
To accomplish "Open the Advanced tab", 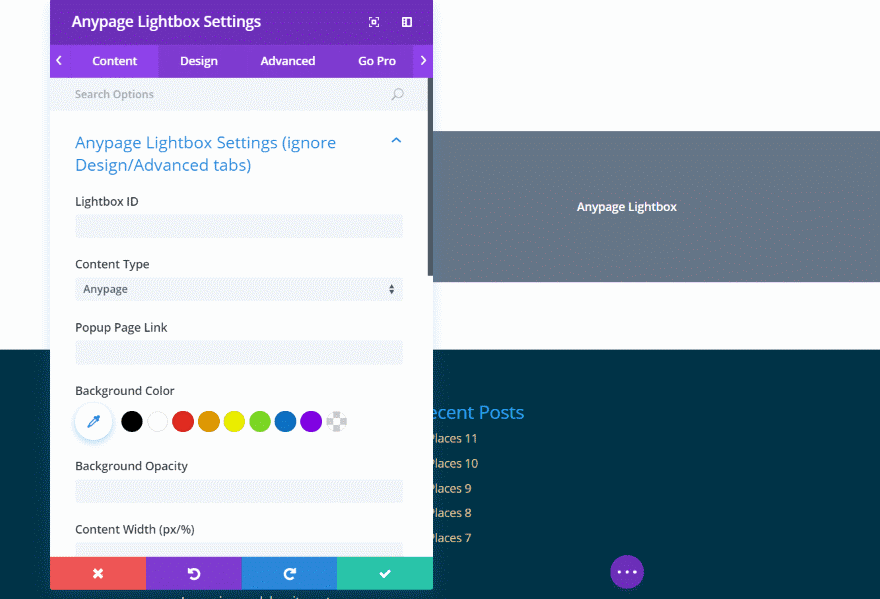I will (x=287, y=61).
